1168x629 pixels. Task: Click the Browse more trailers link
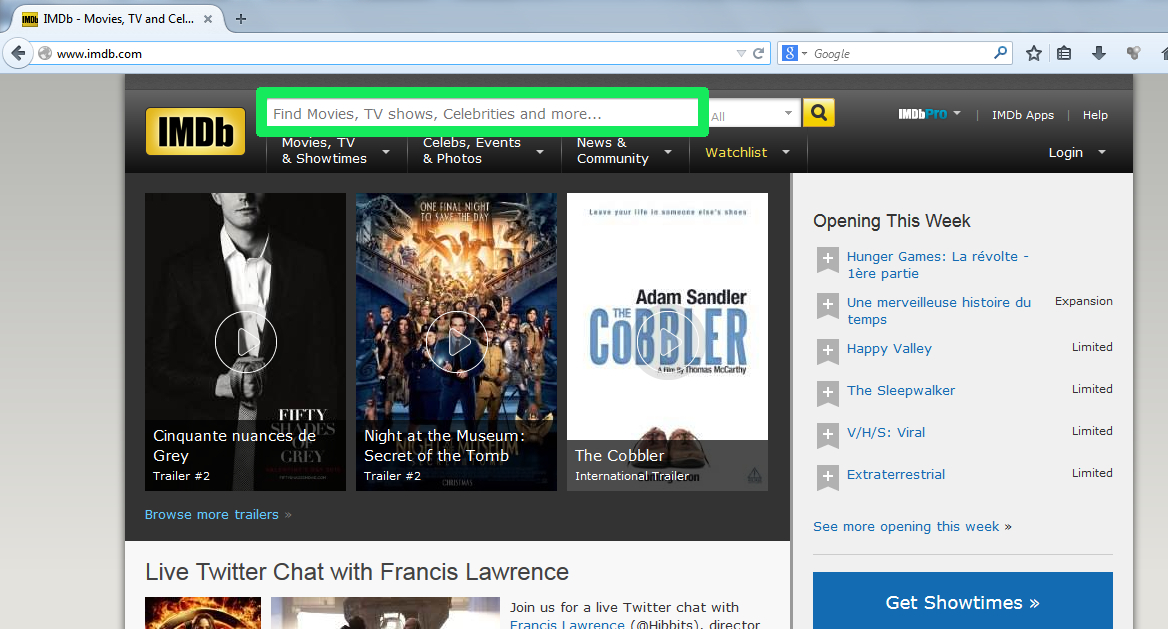pyautogui.click(x=212, y=514)
